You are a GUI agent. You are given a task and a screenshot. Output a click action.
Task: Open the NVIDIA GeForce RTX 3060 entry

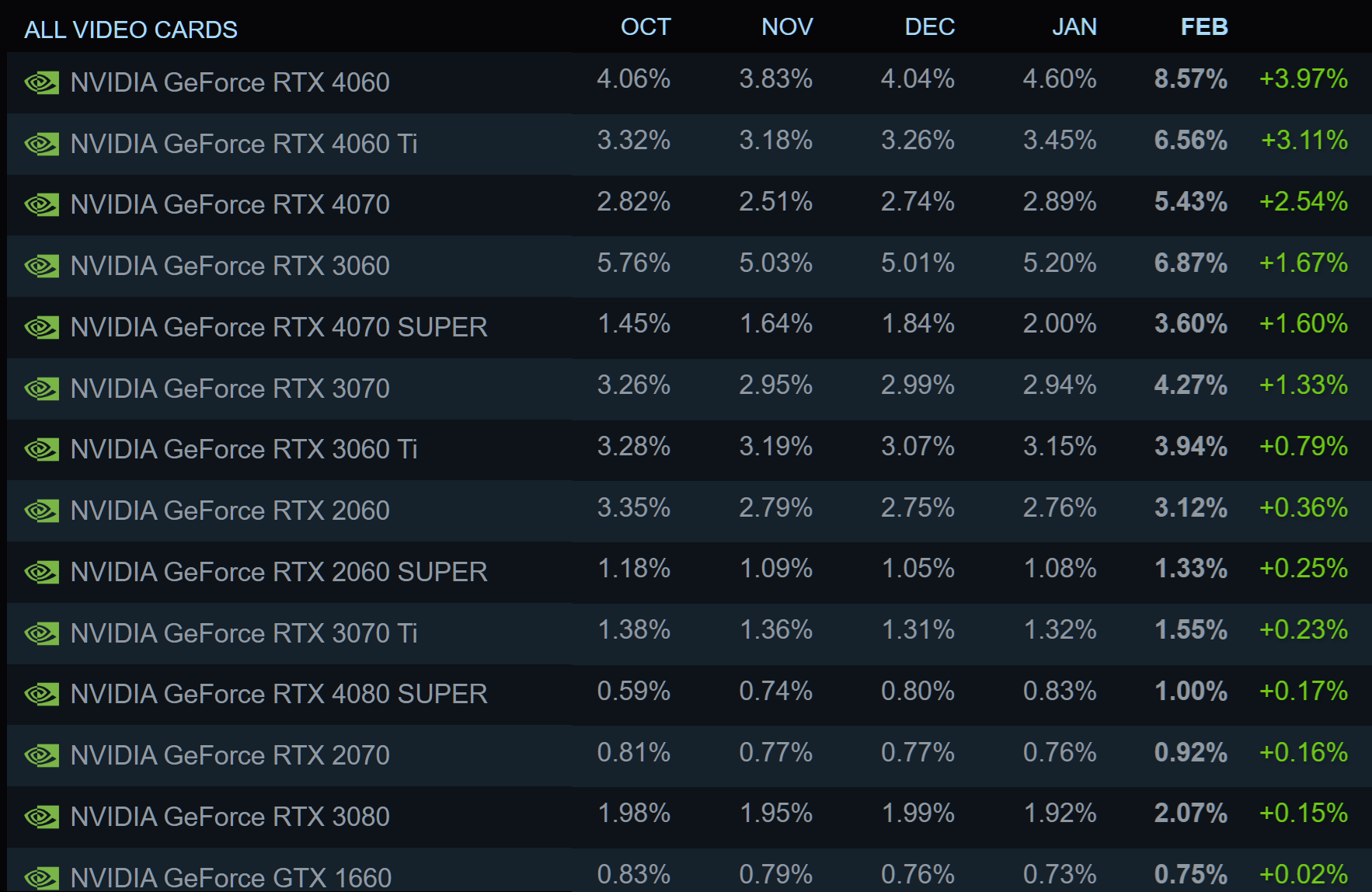coord(230,266)
